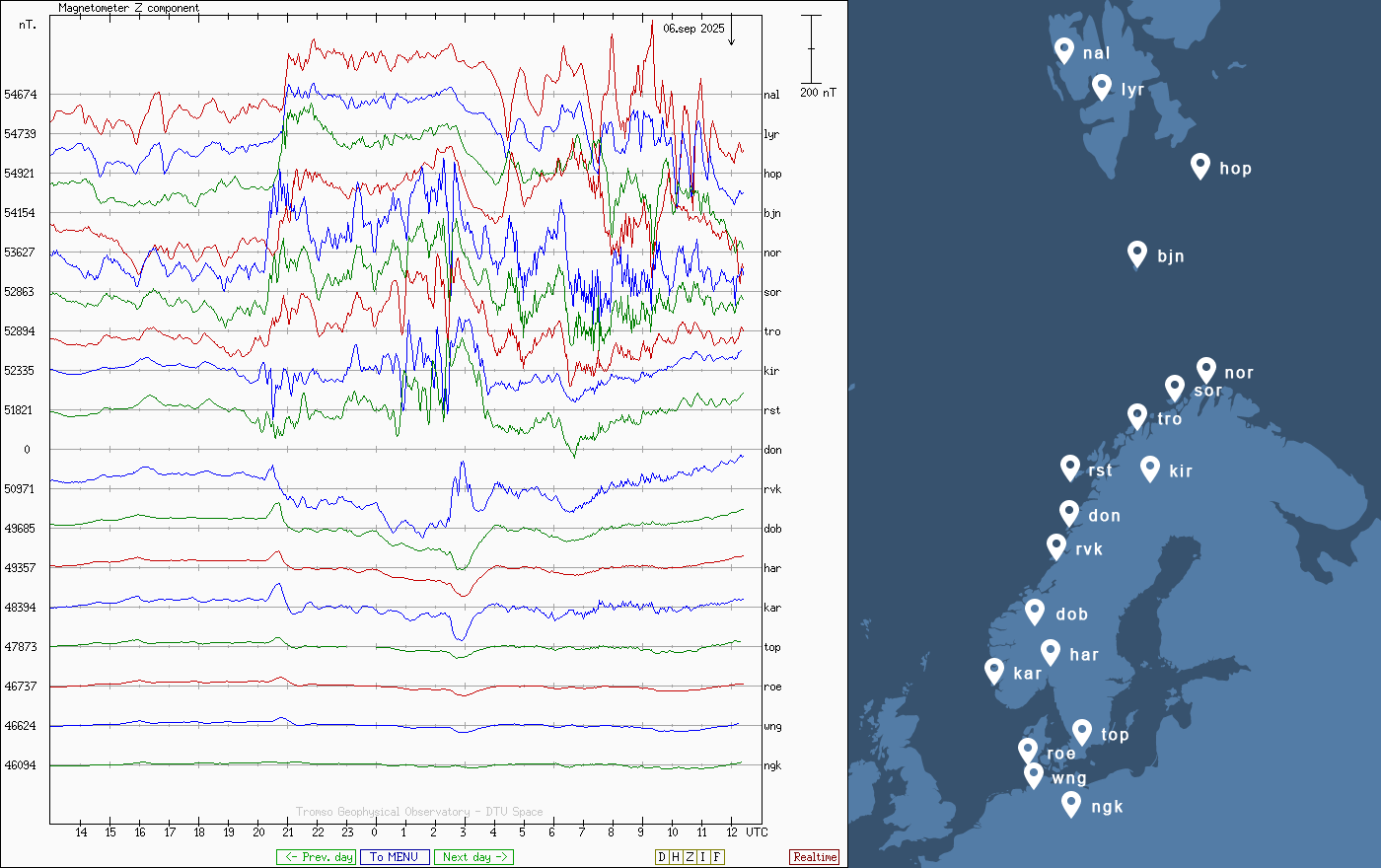Pick the wng station map pin
The height and width of the screenshot is (868, 1381).
[x=1034, y=775]
